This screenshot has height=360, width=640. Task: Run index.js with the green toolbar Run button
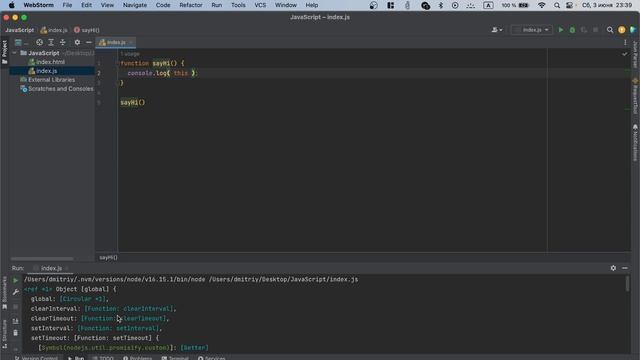(561, 30)
